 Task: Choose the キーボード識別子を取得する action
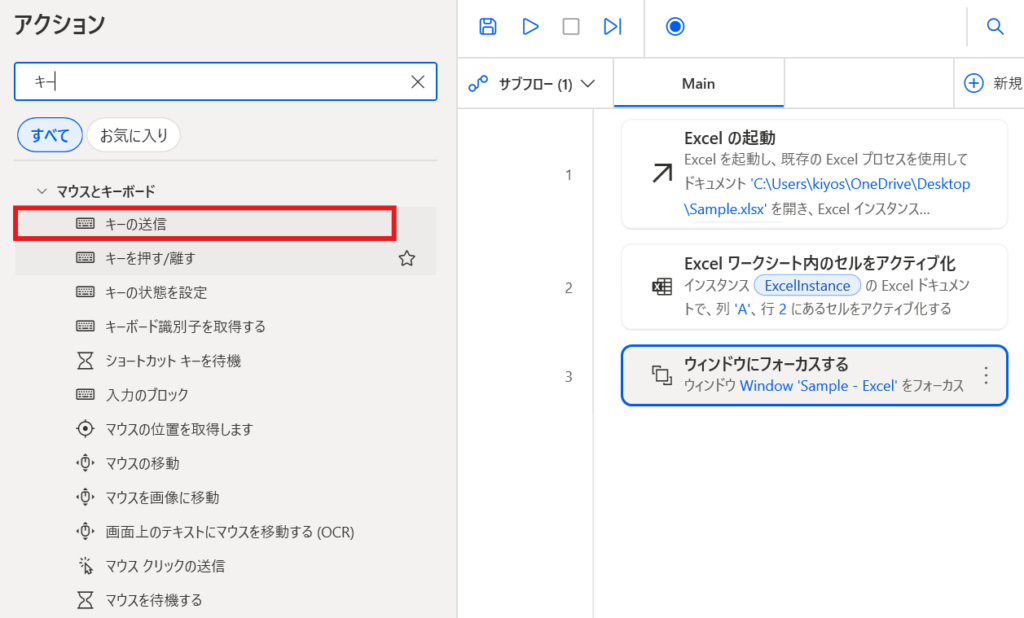[225, 327]
